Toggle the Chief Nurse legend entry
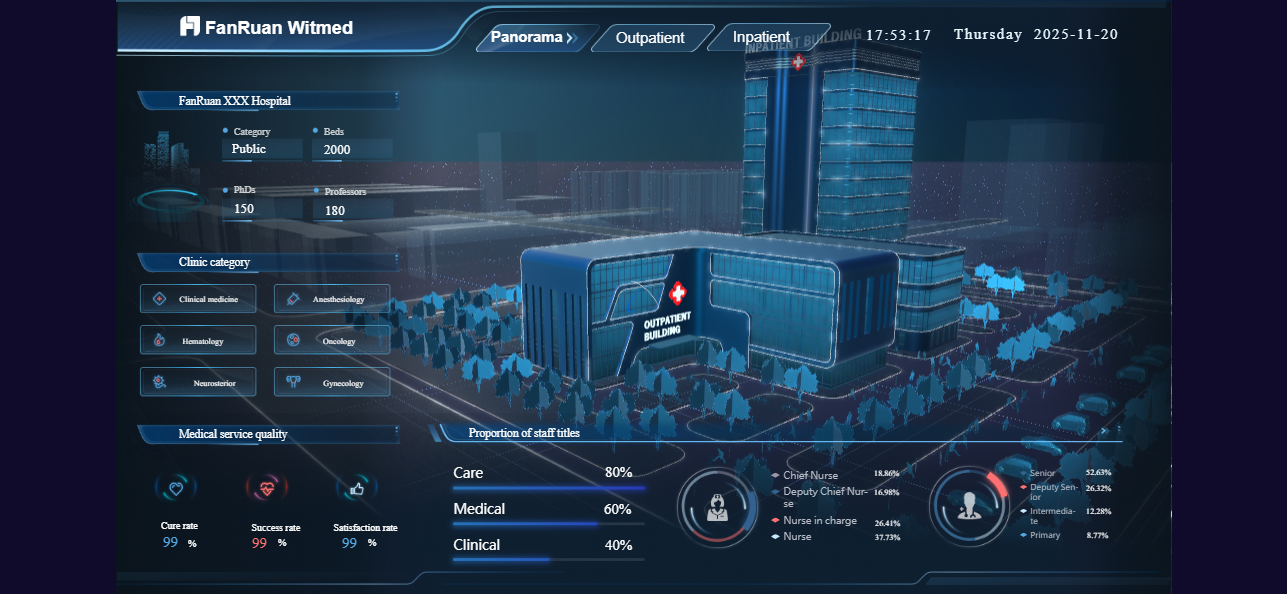The height and width of the screenshot is (594, 1287). (810, 476)
